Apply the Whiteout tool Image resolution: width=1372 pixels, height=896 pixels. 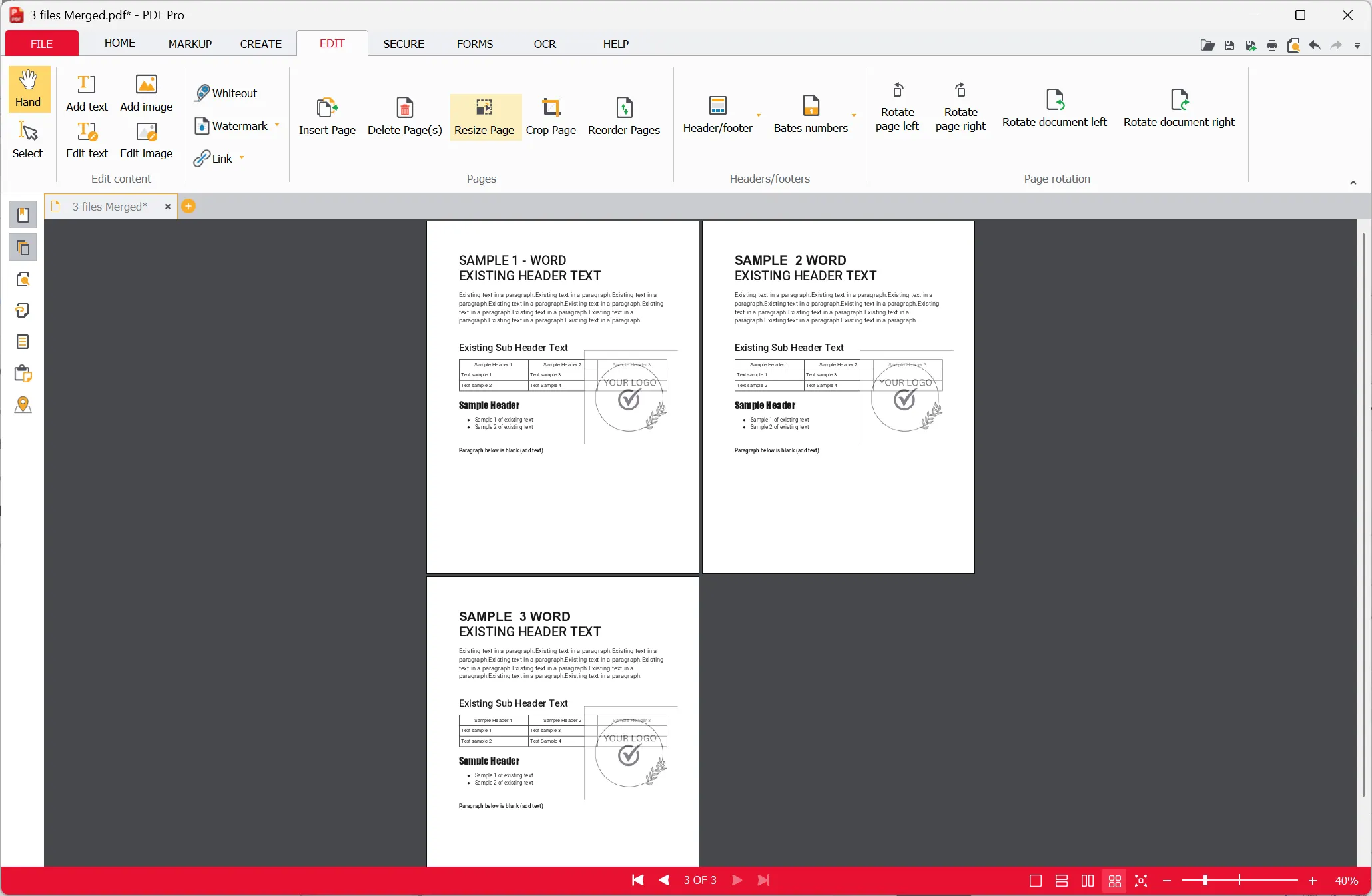pos(226,93)
